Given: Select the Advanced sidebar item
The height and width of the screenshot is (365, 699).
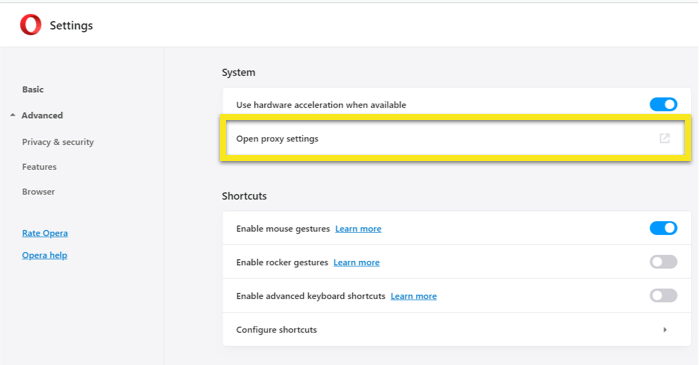Looking at the screenshot, I should 42,115.
